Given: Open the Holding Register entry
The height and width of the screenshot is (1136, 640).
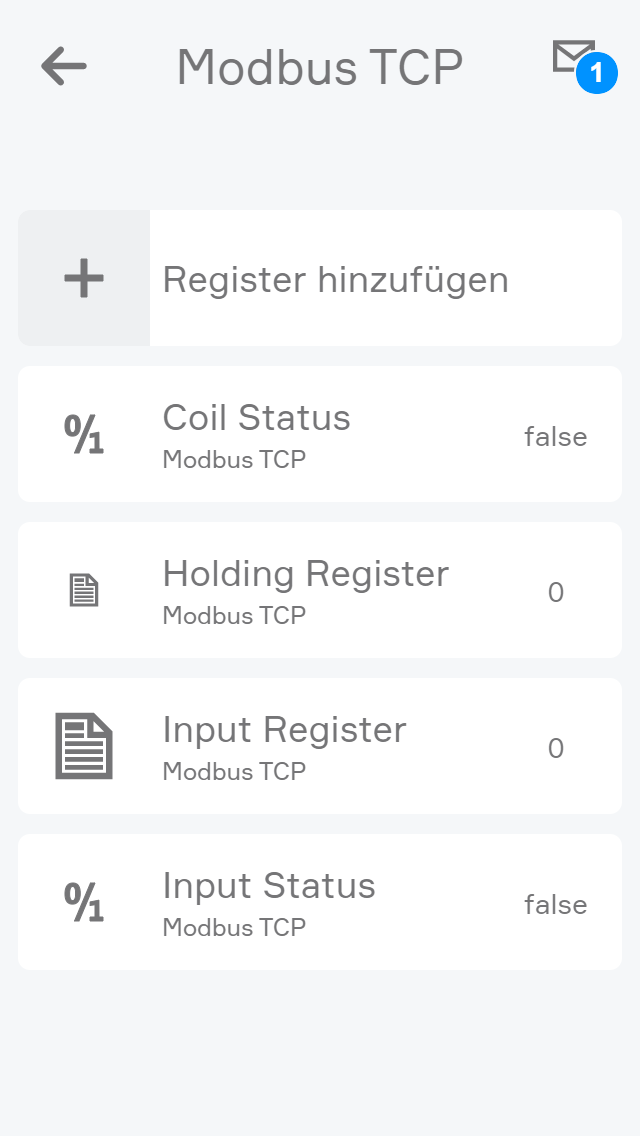Looking at the screenshot, I should pos(306,574).
